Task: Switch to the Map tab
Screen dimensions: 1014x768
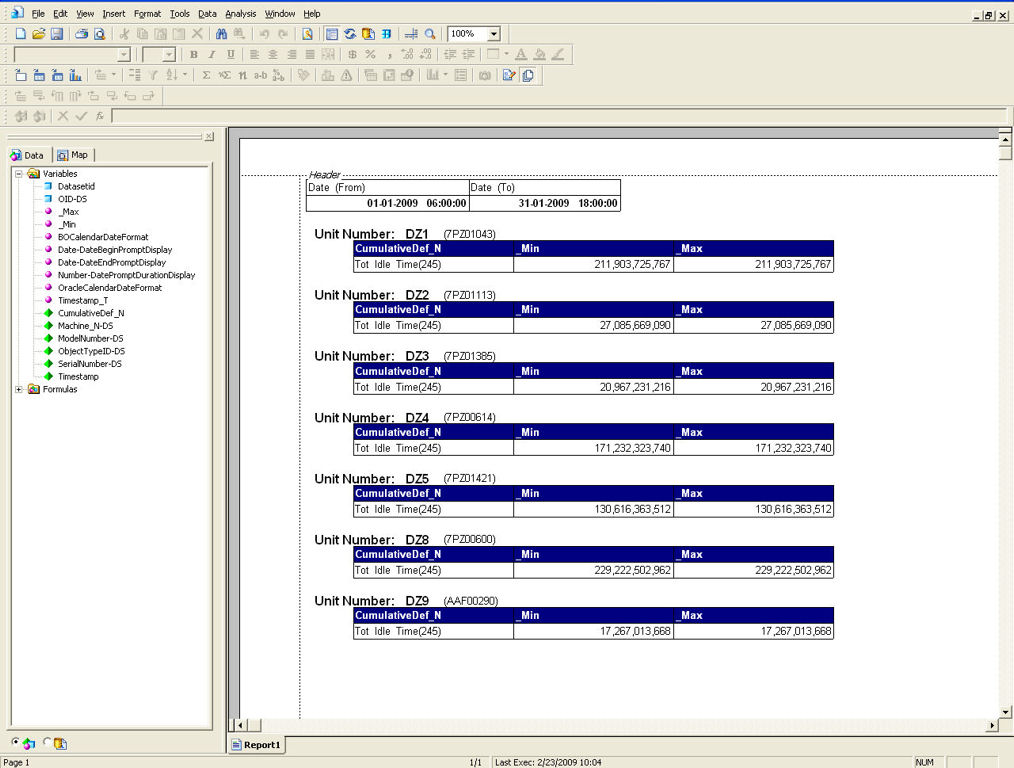Action: click(x=74, y=155)
